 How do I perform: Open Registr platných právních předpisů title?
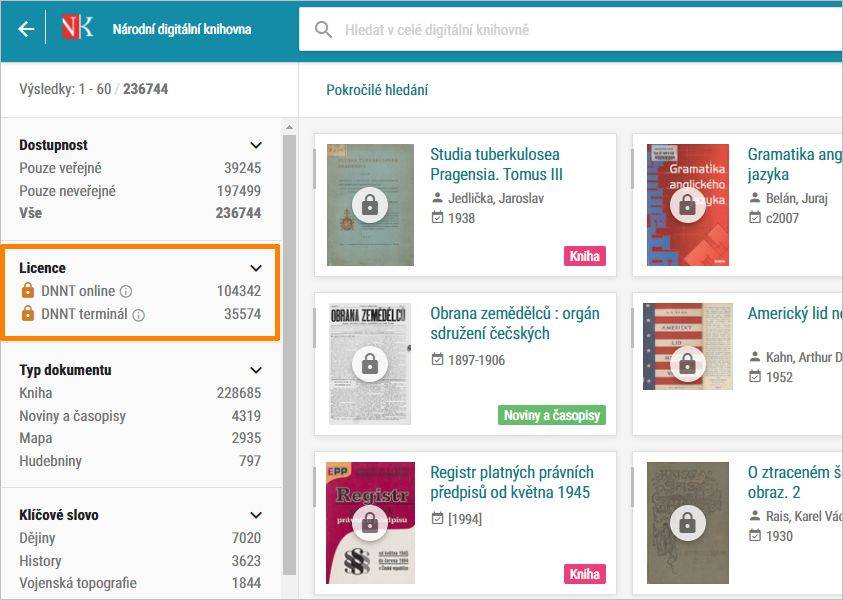[x=512, y=482]
